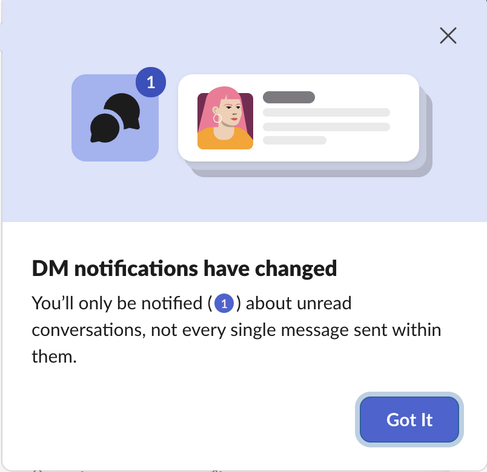Click the lavender chat icon tile
This screenshot has width=487, height=472.
[115, 118]
